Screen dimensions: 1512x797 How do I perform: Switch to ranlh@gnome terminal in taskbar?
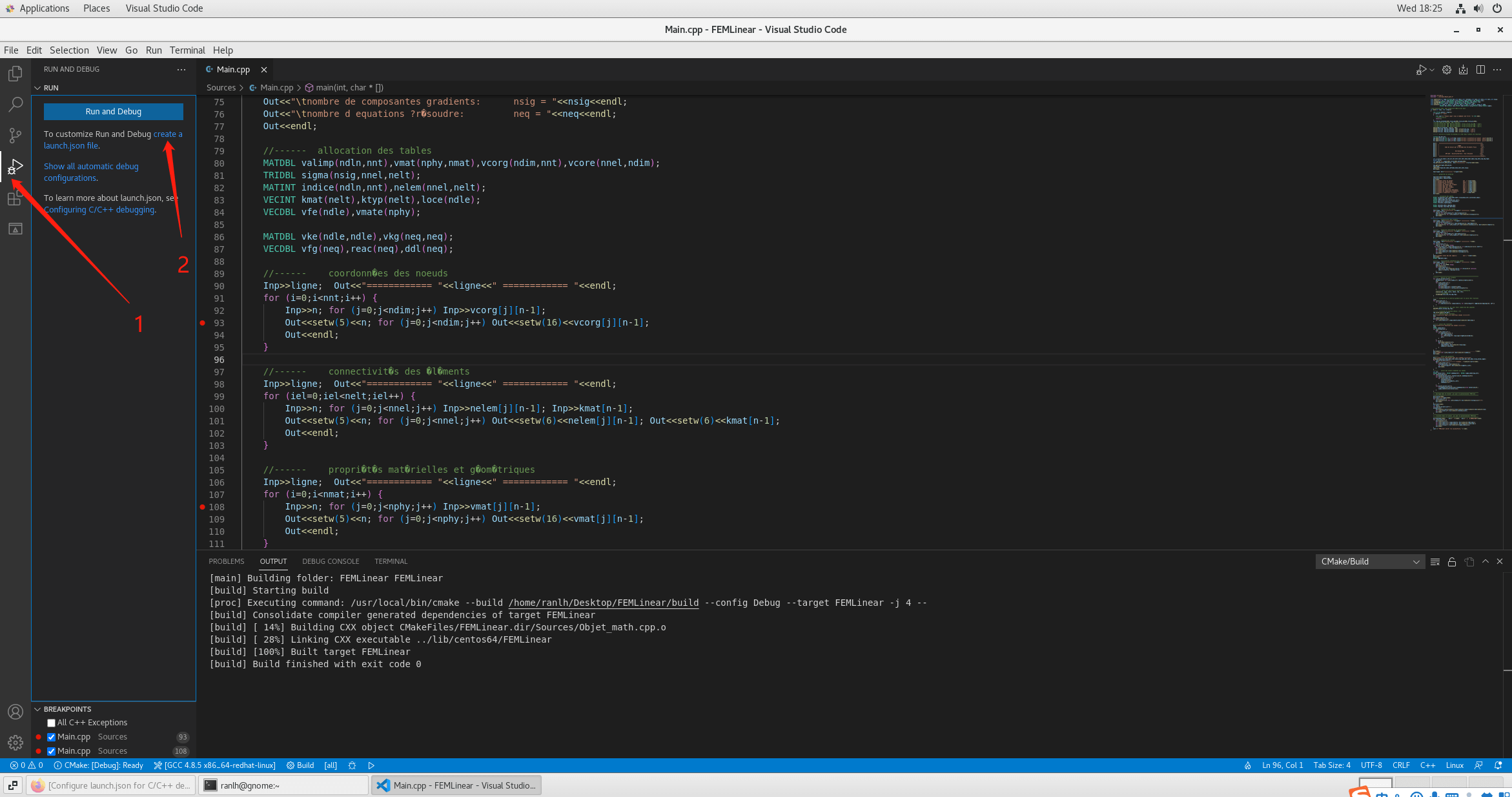tap(283, 785)
